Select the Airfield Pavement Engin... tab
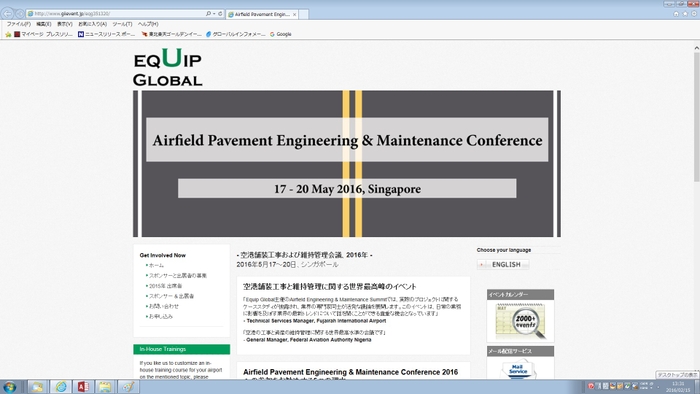This screenshot has width=700, height=394. point(262,14)
